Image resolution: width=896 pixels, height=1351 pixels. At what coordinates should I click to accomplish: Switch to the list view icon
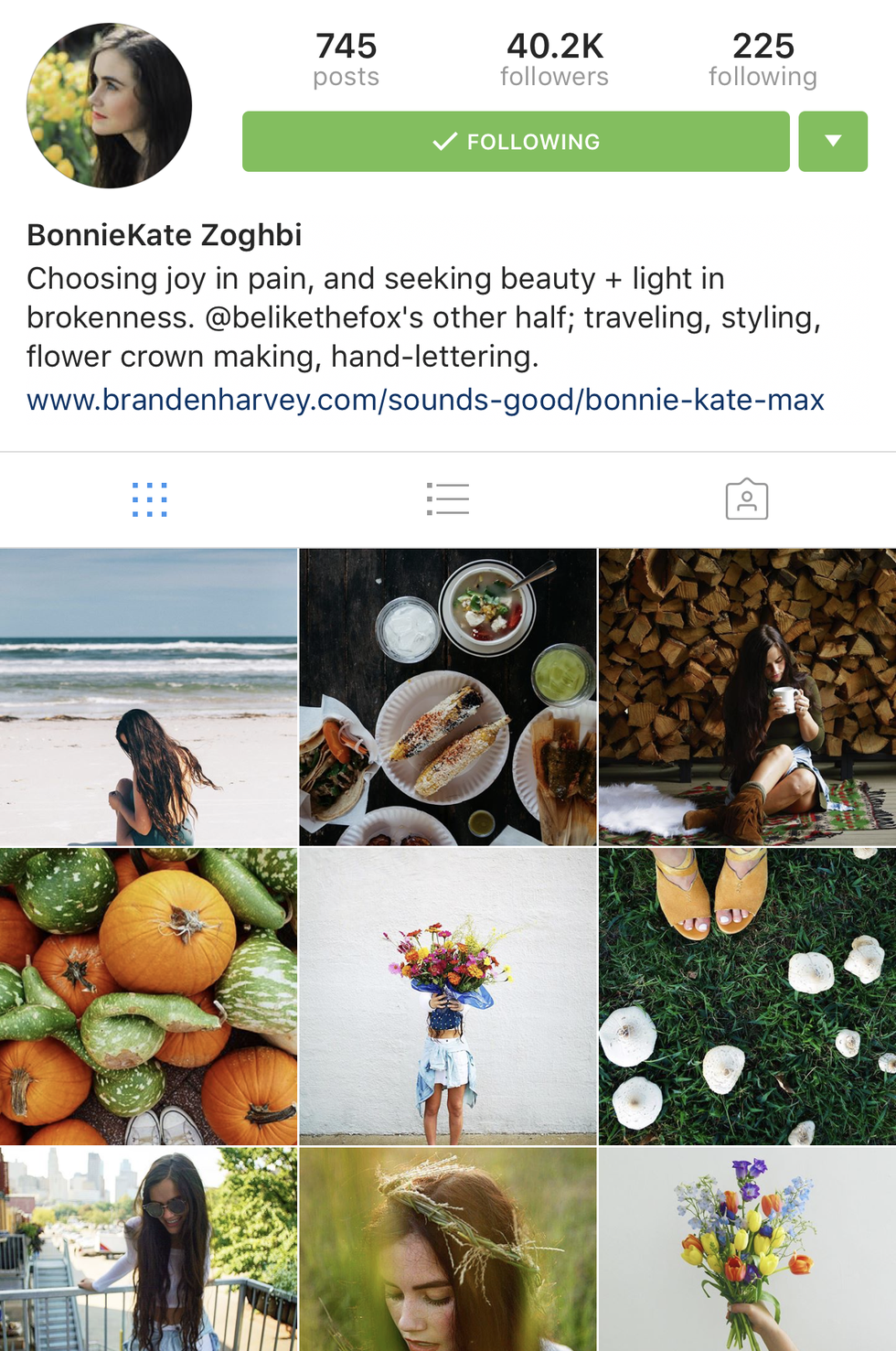pos(448,499)
